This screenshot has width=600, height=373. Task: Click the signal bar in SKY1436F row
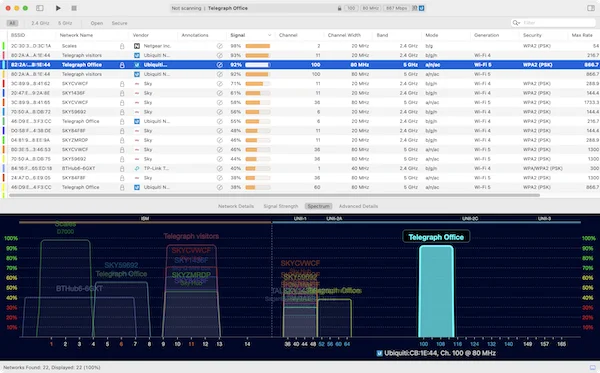tap(258, 93)
